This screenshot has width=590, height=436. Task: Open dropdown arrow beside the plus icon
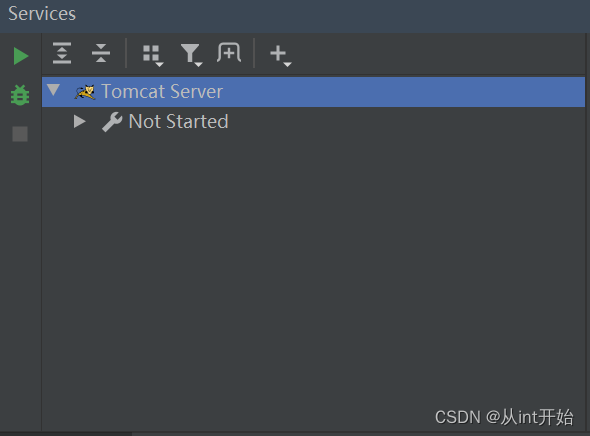click(x=287, y=65)
